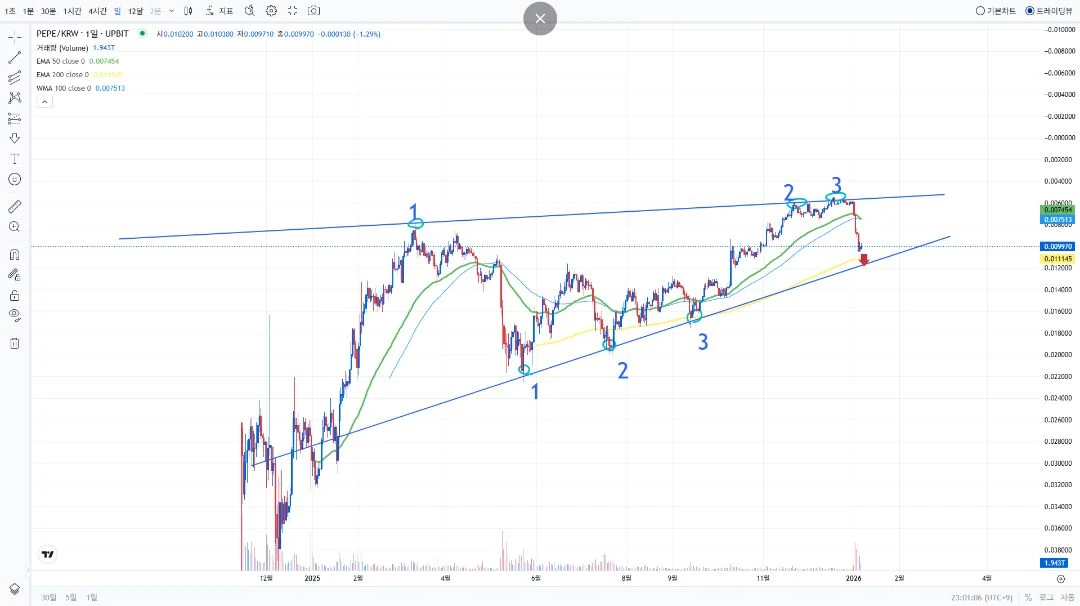Toggle the 로그 logarithmic scale
Screen dimensions: 1080x606
click(1046, 597)
